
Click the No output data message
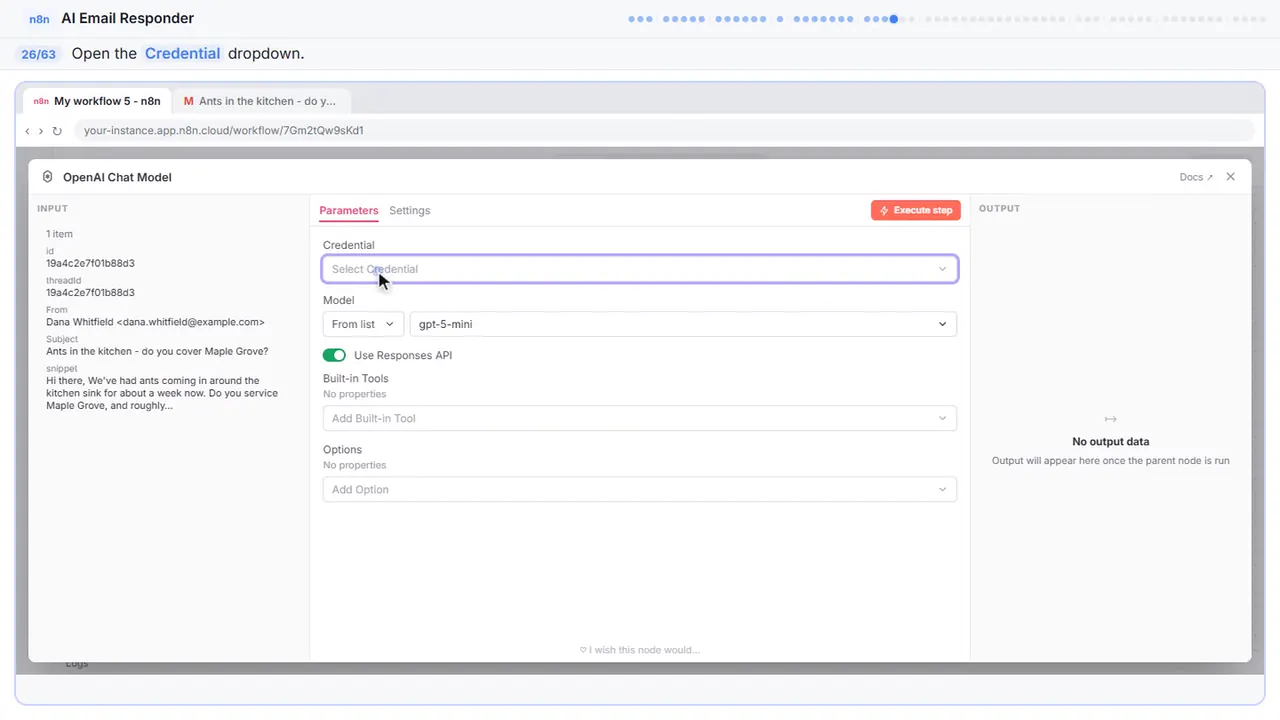pyautogui.click(x=1111, y=441)
